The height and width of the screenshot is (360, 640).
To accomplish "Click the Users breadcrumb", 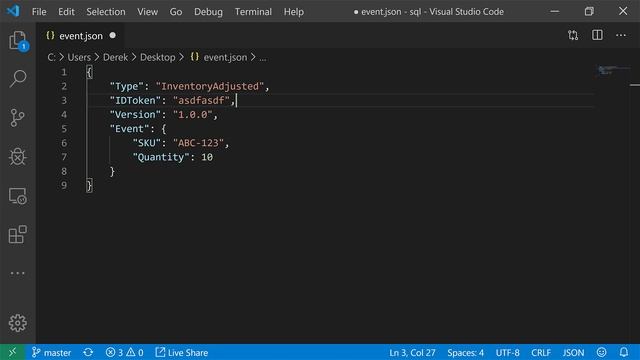I will tap(79, 57).
